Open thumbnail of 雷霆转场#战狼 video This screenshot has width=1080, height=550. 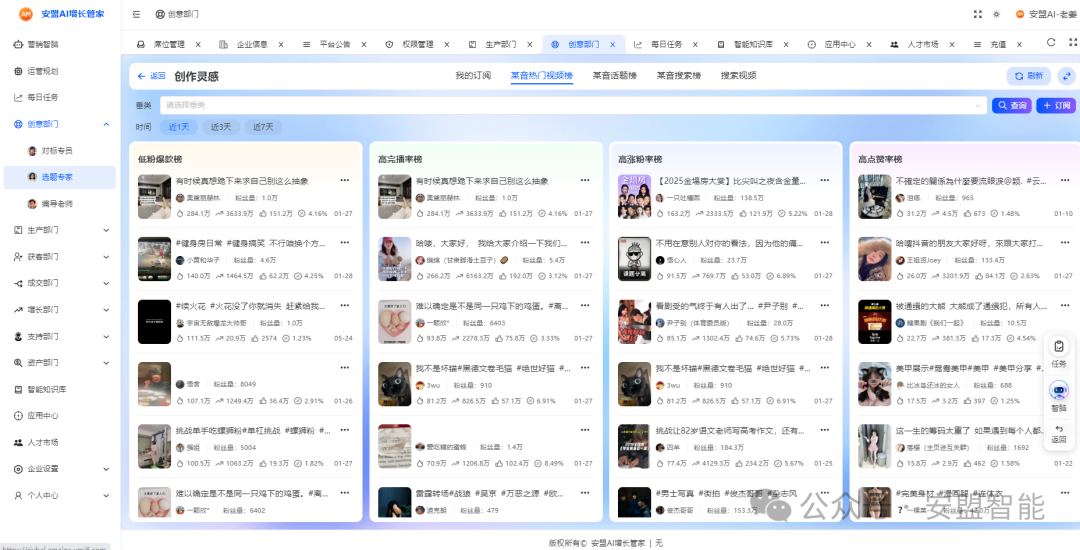click(395, 503)
